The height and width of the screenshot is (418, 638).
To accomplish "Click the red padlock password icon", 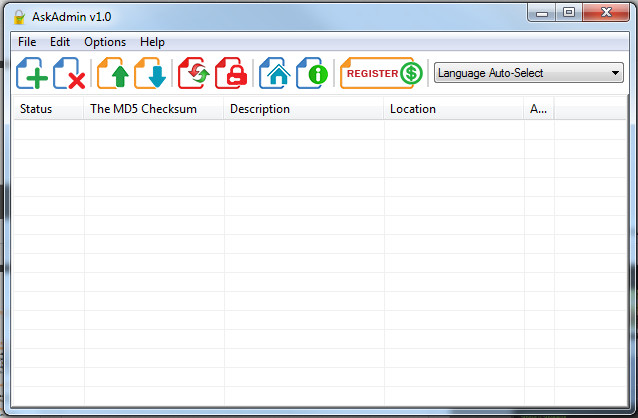I will [231, 73].
